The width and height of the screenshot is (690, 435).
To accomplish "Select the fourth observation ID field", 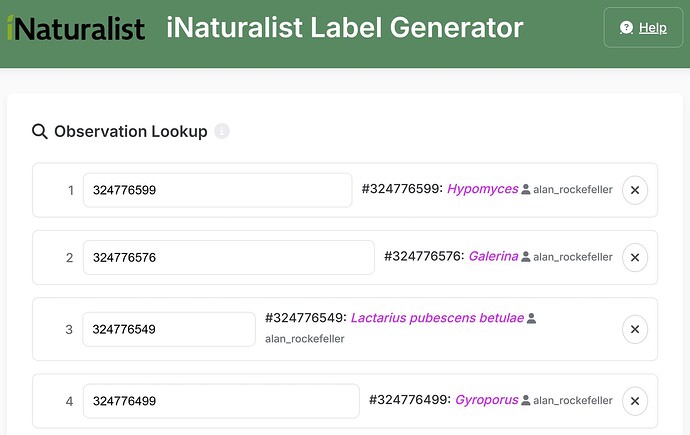I will tap(221, 401).
